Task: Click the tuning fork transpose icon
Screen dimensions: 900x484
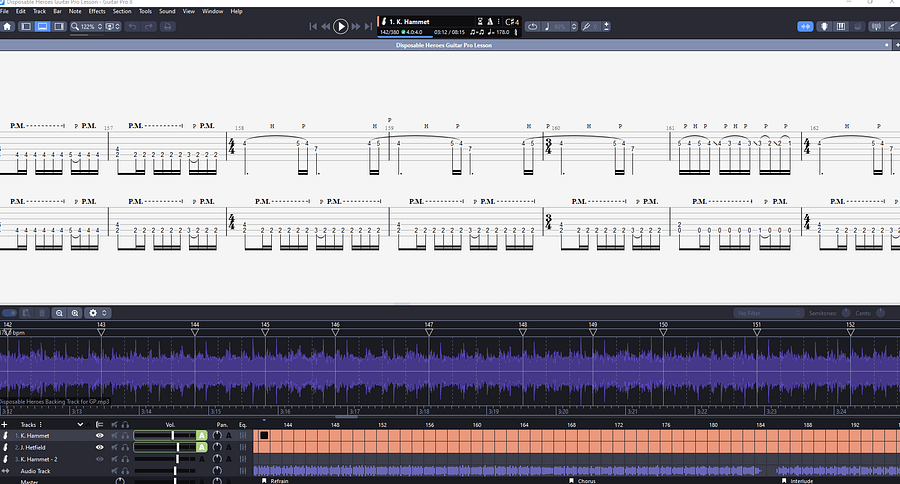Action: coord(586,26)
